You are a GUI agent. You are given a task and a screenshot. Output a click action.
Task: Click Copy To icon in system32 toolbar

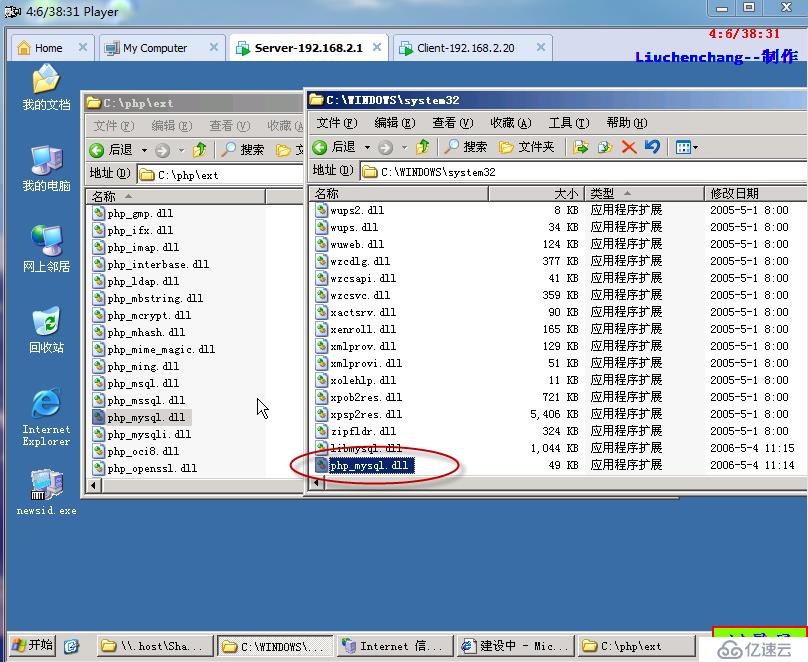605,147
